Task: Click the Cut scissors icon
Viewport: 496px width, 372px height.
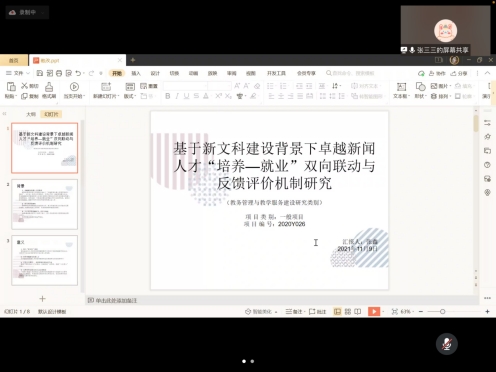Action: tap(24, 86)
